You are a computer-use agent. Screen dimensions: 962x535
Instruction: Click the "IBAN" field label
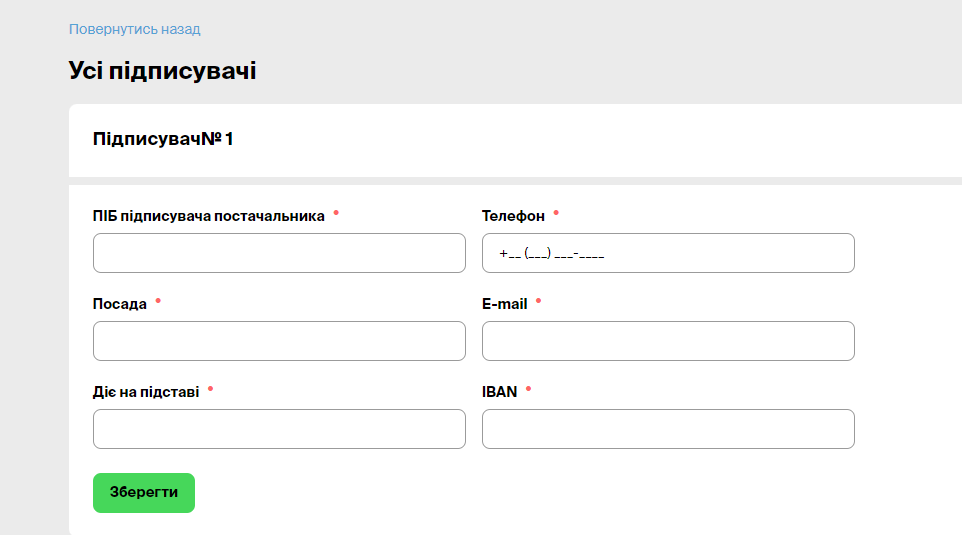point(499,392)
